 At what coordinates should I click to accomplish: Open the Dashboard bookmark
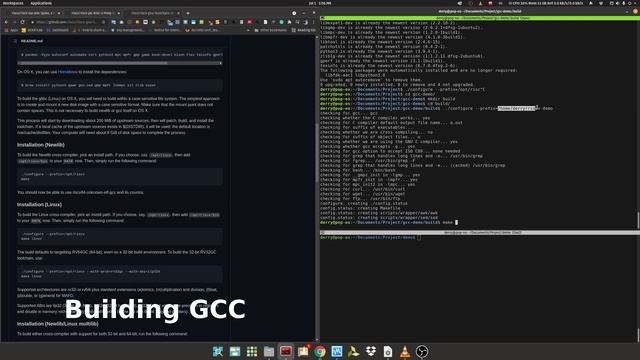(x=58, y=30)
